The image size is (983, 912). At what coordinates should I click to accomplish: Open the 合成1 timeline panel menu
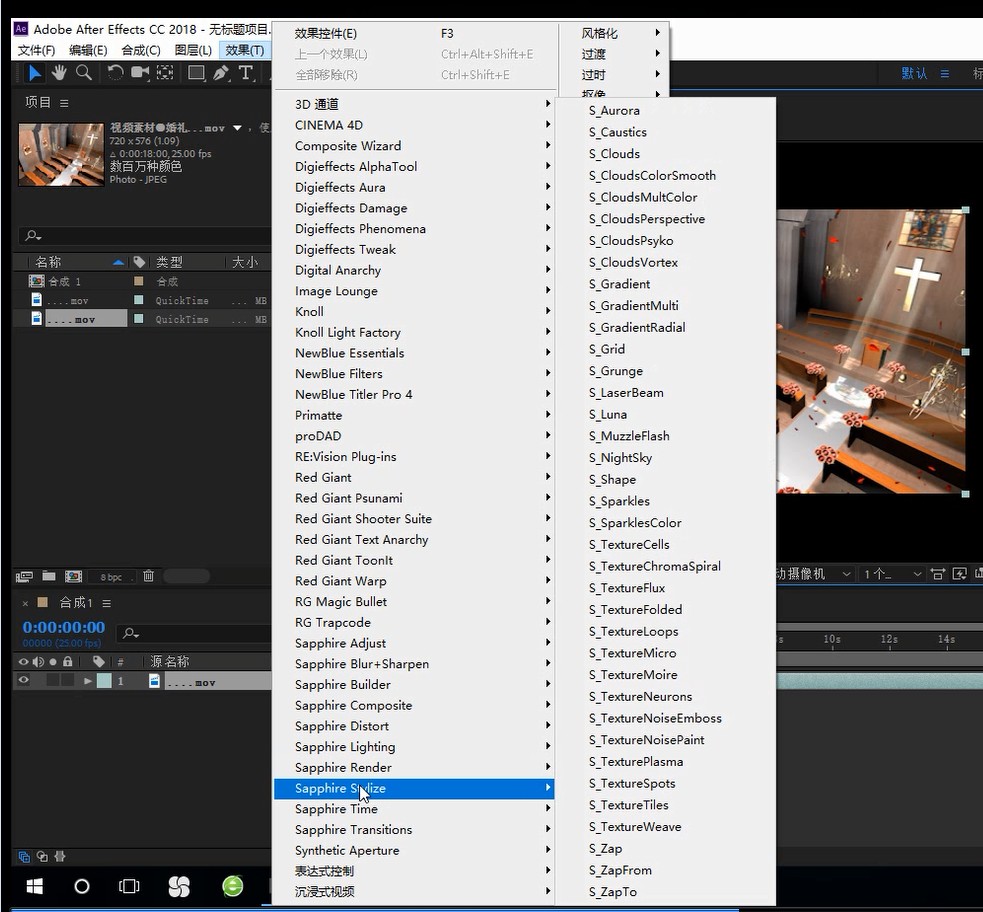click(107, 603)
